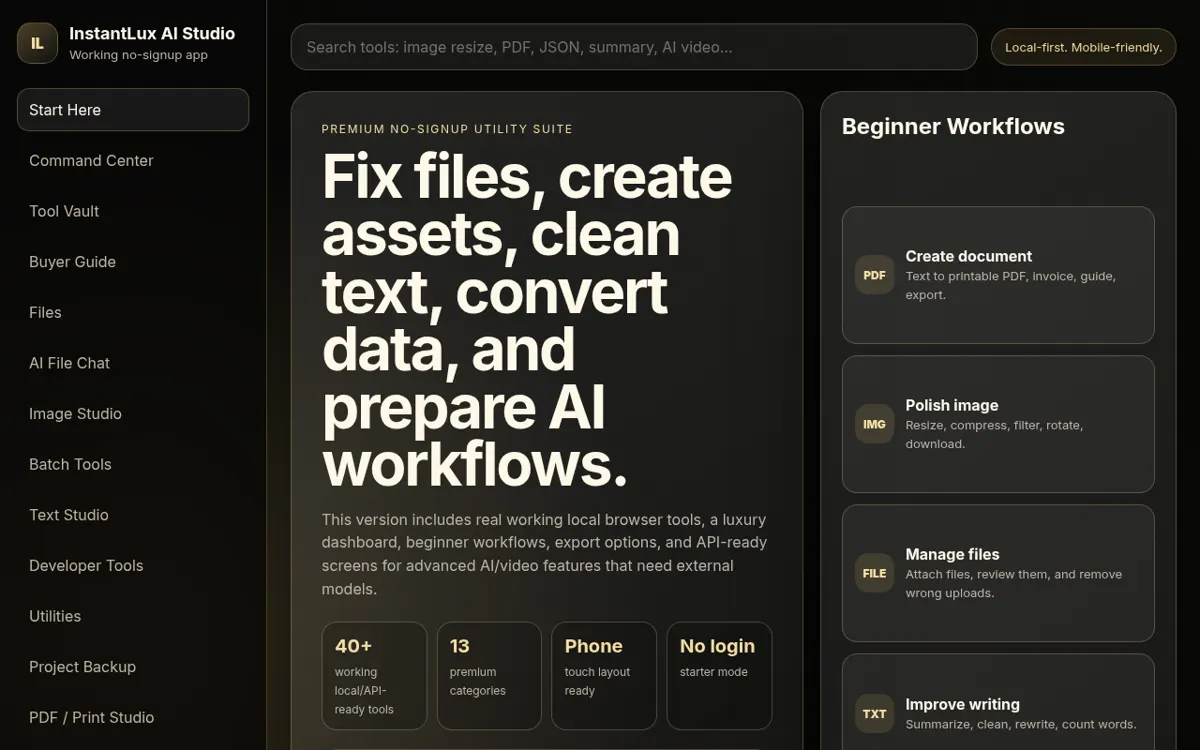Screen dimensions: 1200x750
Task: Click the 40+ working tools stat card
Action: (374, 676)
